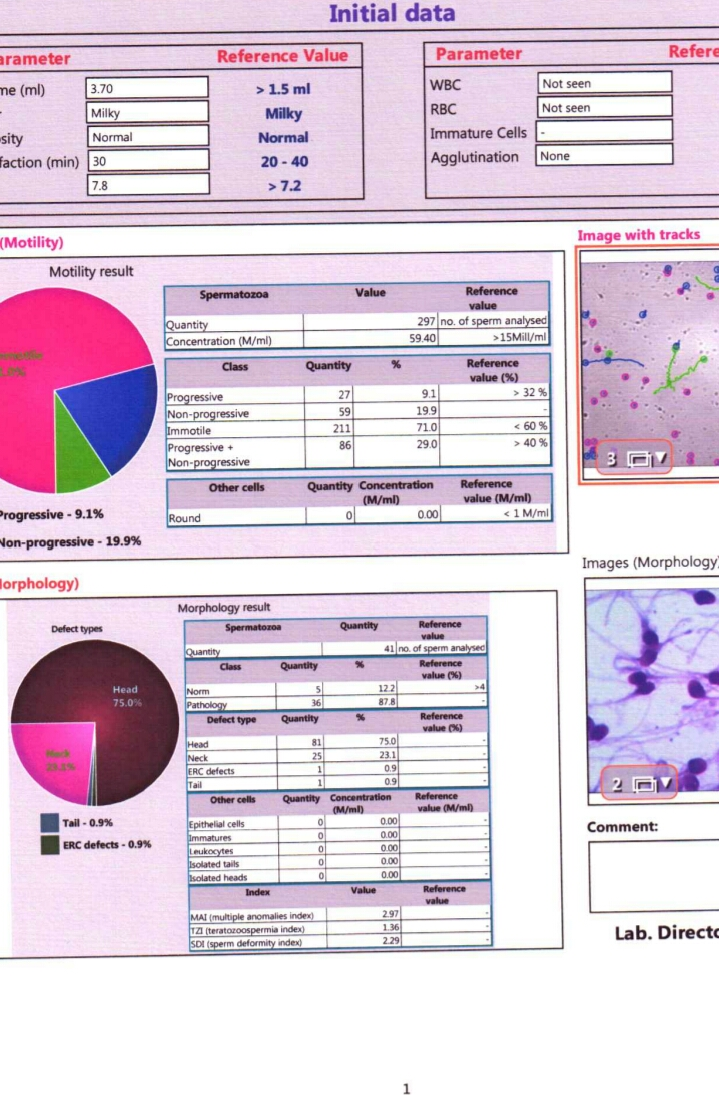Edit the WBC field showing Not seen
The width and height of the screenshot is (719, 1095).
[x=605, y=82]
